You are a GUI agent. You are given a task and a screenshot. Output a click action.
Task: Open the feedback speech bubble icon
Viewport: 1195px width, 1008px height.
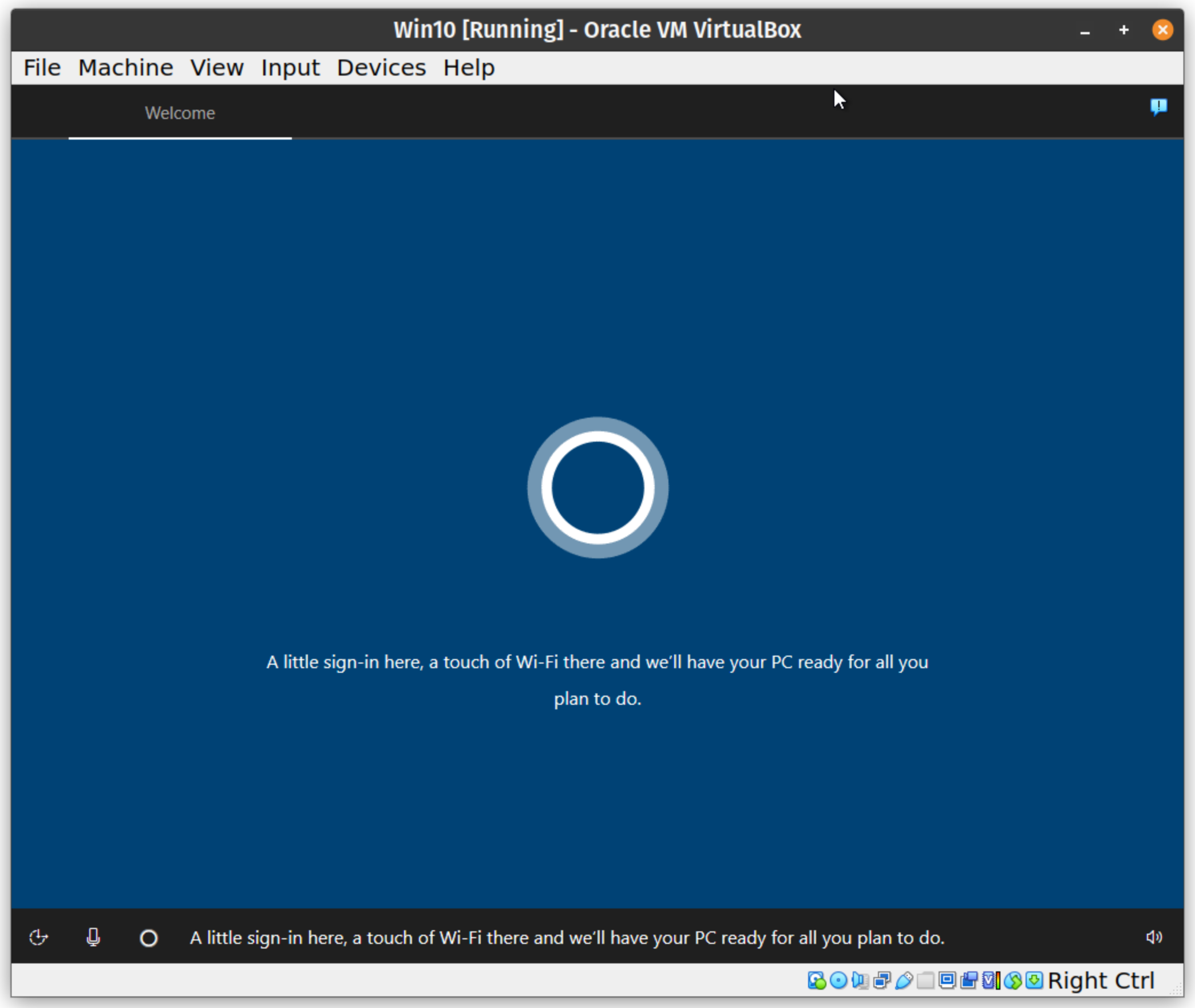pos(1159,107)
